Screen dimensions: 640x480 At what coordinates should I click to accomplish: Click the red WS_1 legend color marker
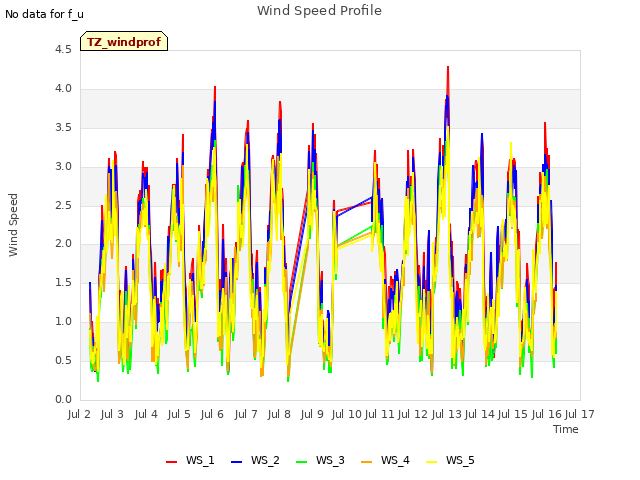click(x=171, y=462)
